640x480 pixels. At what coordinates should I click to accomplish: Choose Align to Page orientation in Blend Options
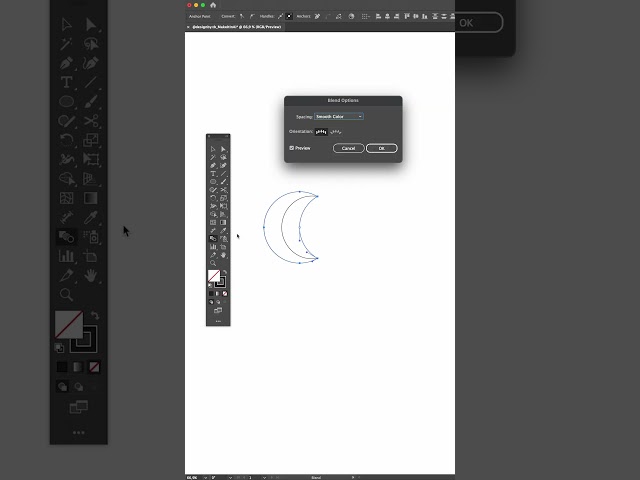tap(321, 131)
